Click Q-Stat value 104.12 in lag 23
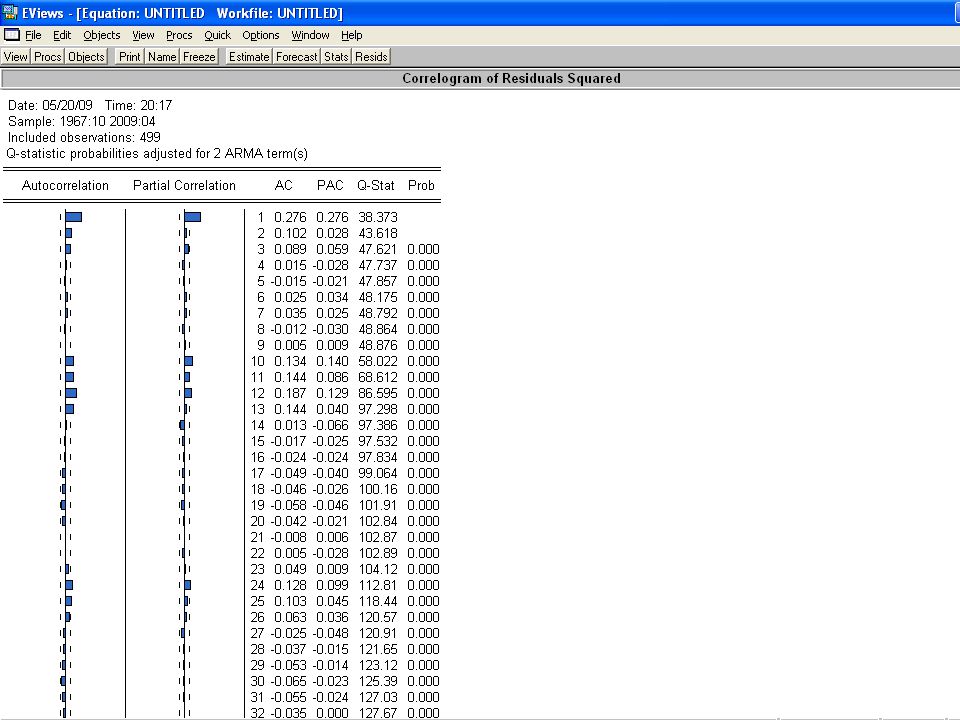 (x=378, y=569)
